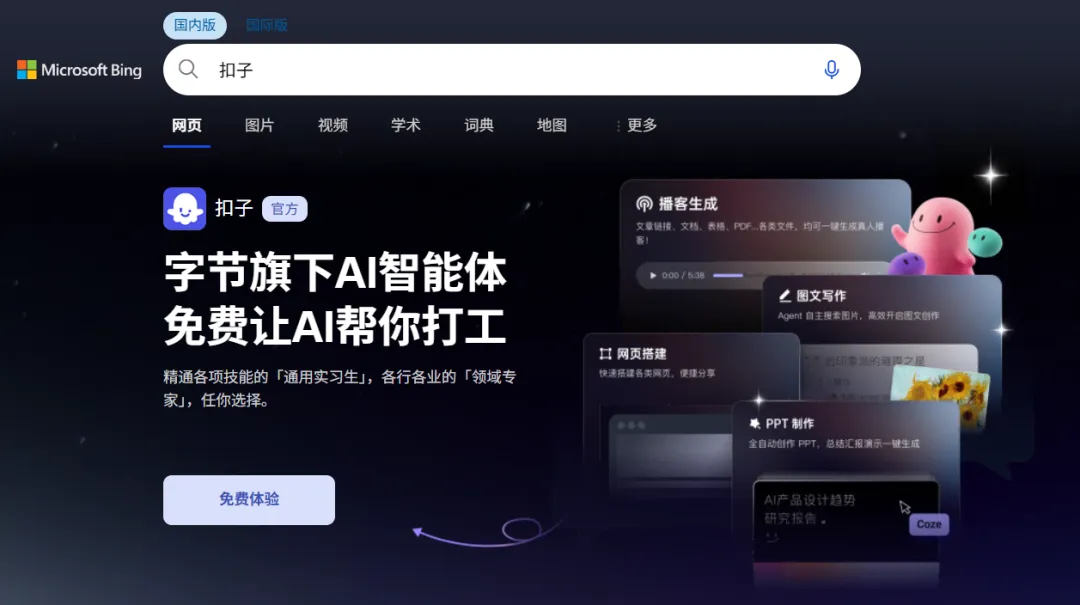
Task: Open the 地图 tab
Action: pyautogui.click(x=552, y=125)
